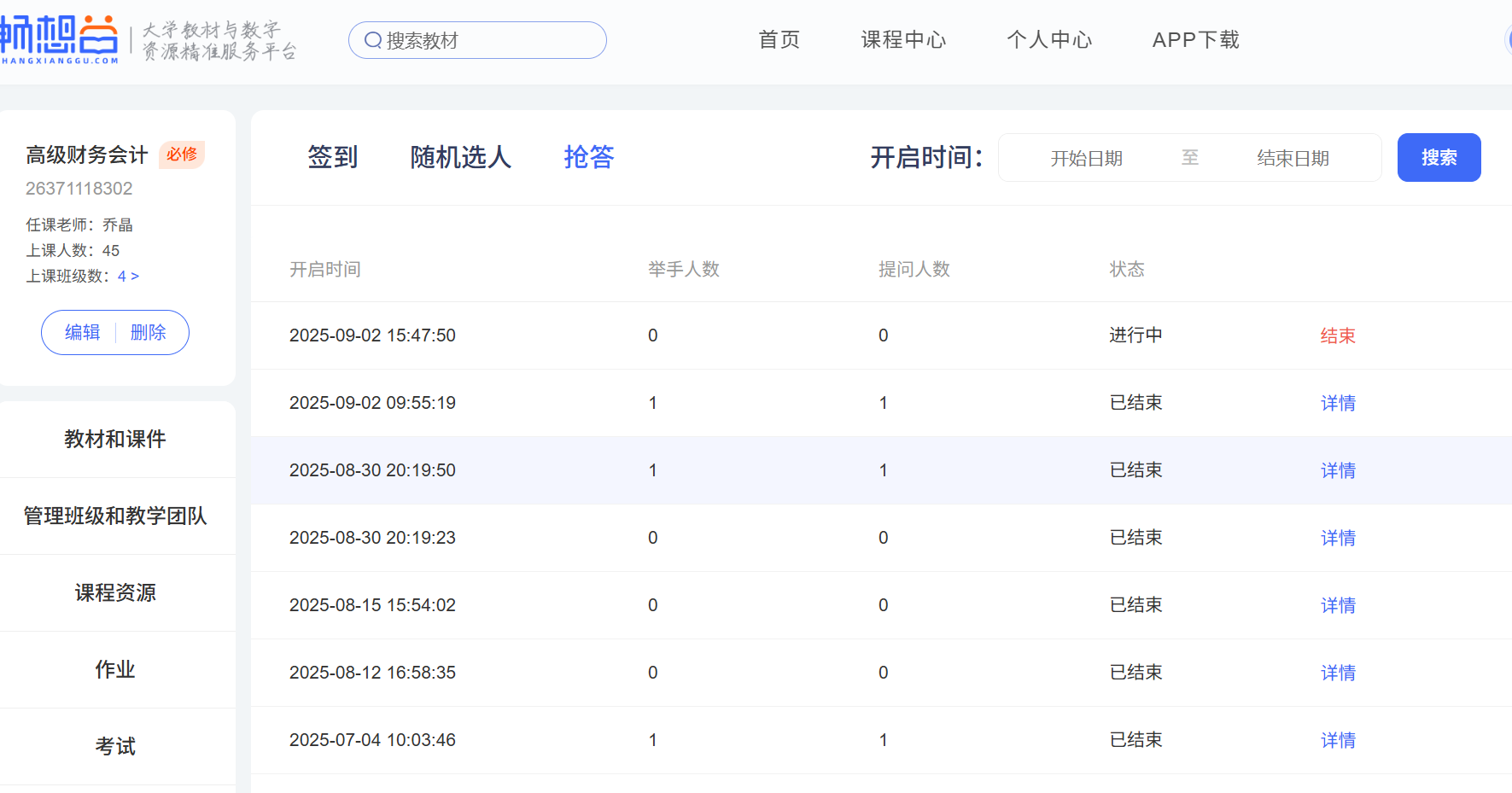The image size is (1512, 793).
Task: Open 管理班级和教学团队 in the sidebar
Action: (115, 516)
